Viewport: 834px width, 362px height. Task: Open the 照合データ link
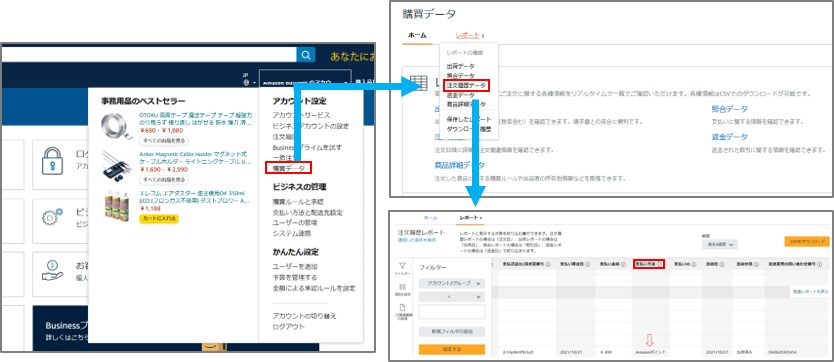[730, 109]
